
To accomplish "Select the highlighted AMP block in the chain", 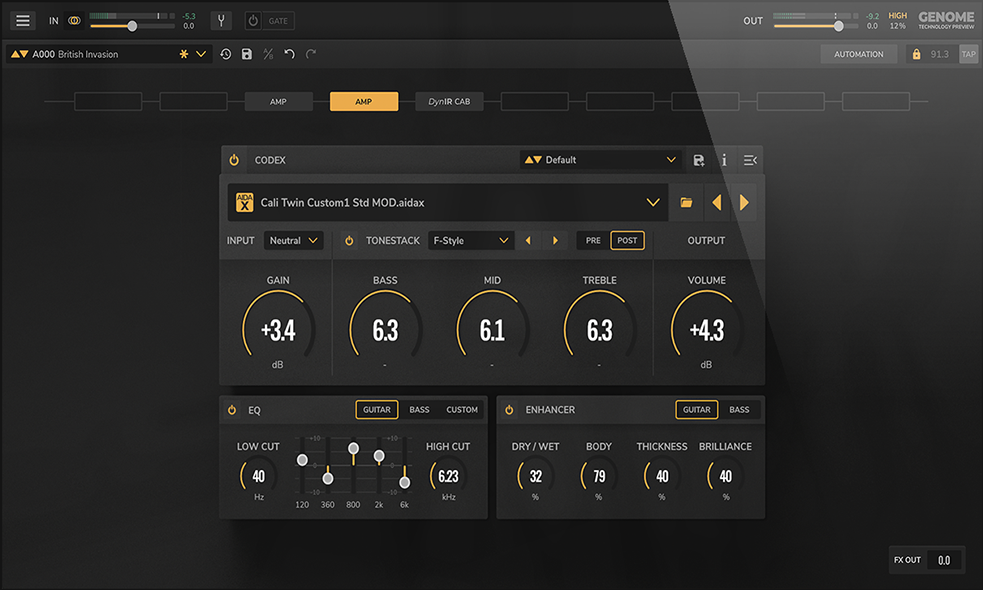I will tap(364, 102).
